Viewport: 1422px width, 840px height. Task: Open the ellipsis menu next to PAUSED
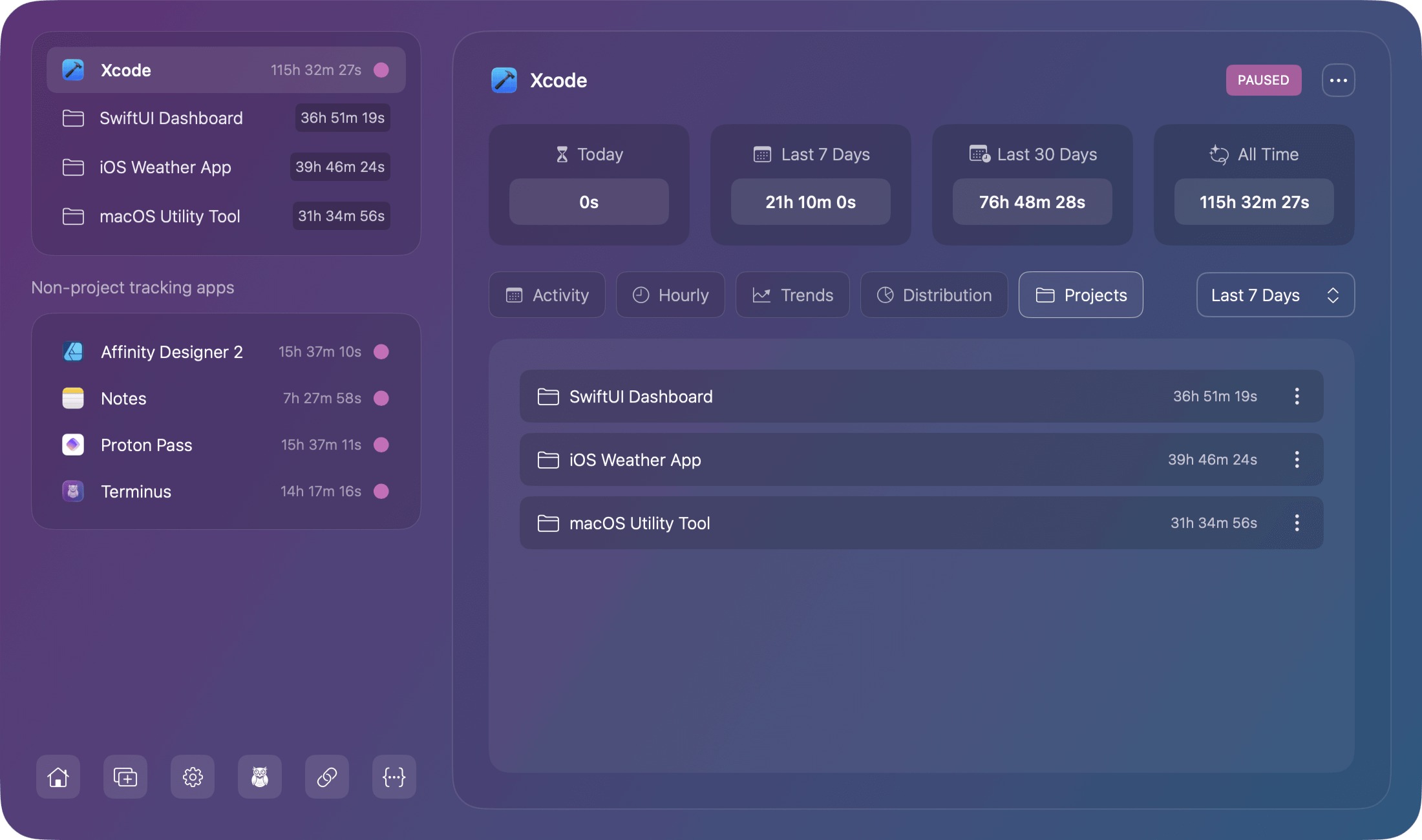click(x=1338, y=79)
